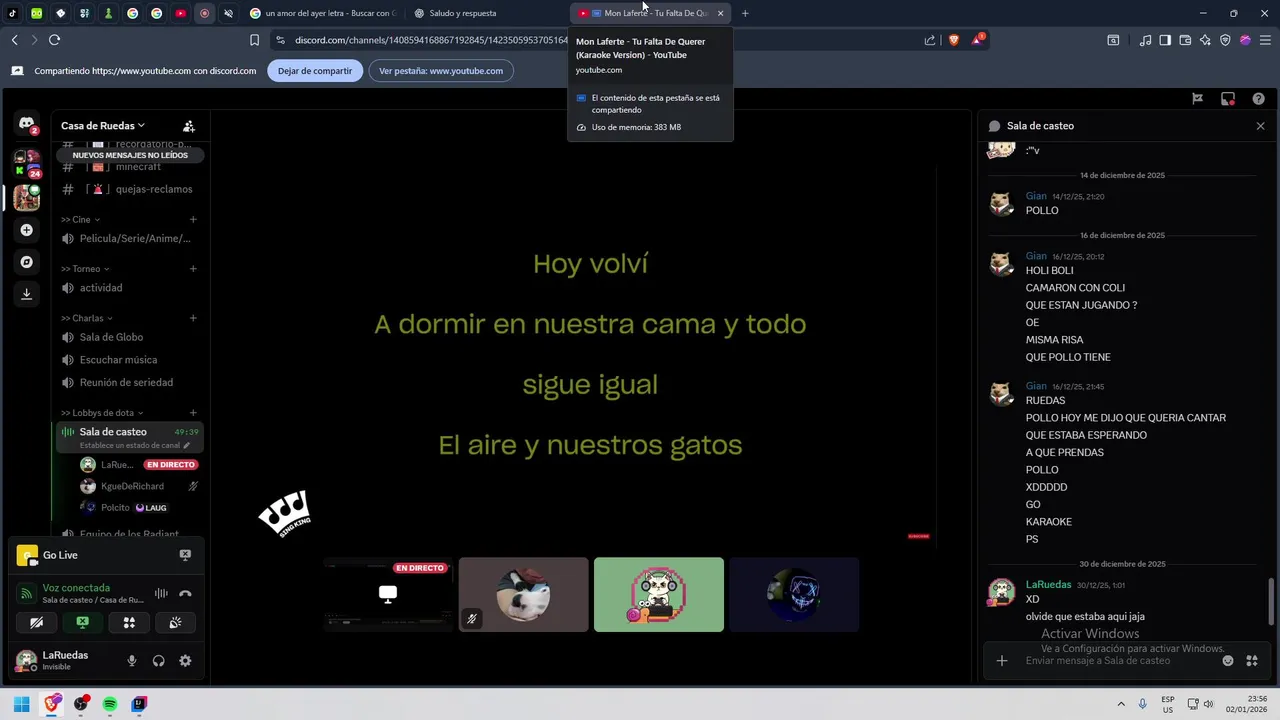The width and height of the screenshot is (1280, 720).
Task: Open Spotify from taskbar
Action: tap(110, 704)
